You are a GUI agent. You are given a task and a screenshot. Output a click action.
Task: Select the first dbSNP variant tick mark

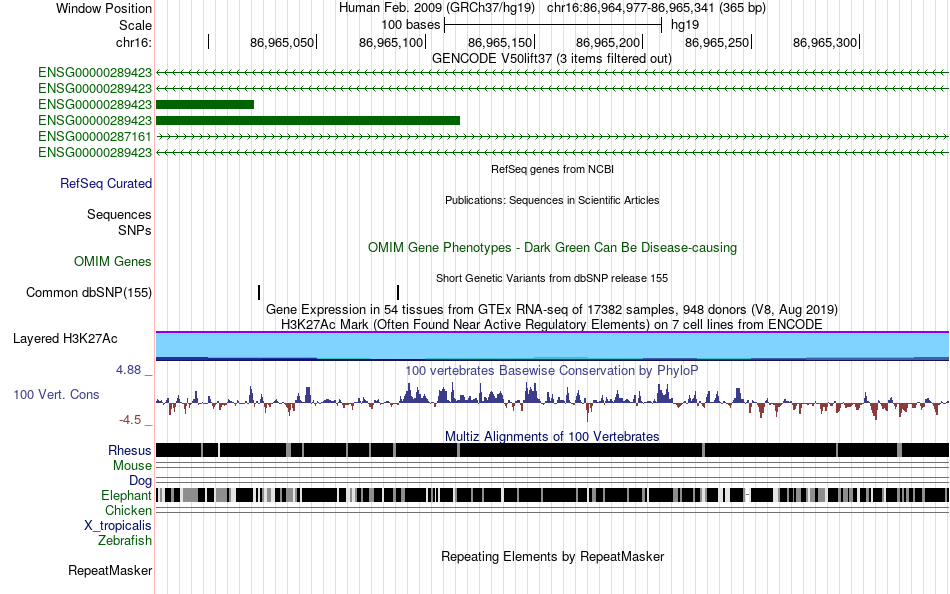point(259,292)
